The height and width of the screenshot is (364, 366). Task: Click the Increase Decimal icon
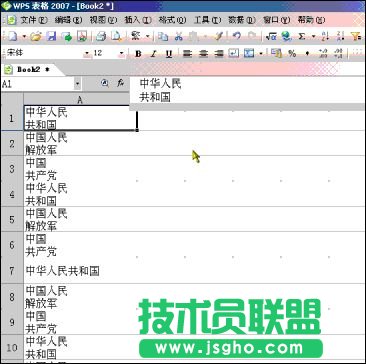(323, 54)
